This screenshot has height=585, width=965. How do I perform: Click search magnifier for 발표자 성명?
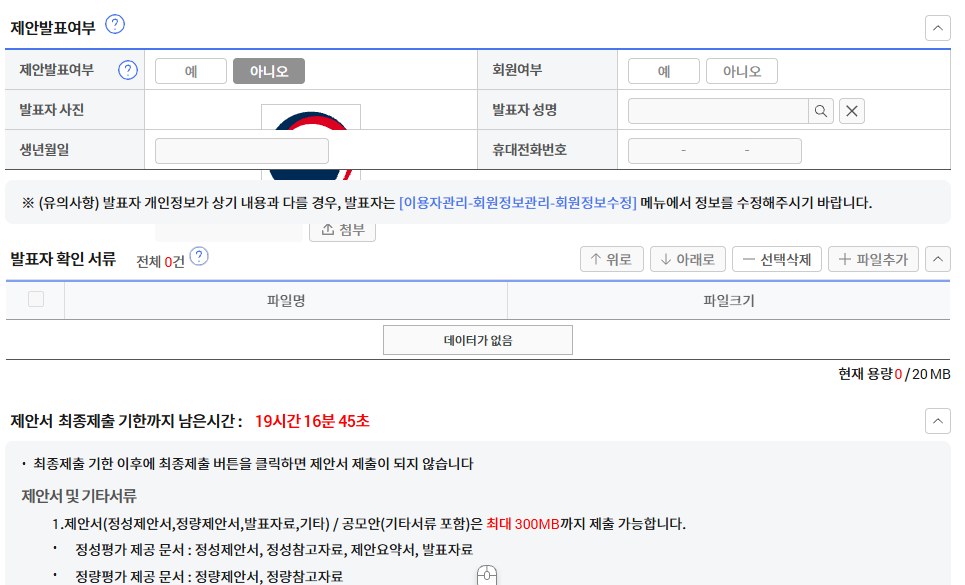pyautogui.click(x=821, y=111)
